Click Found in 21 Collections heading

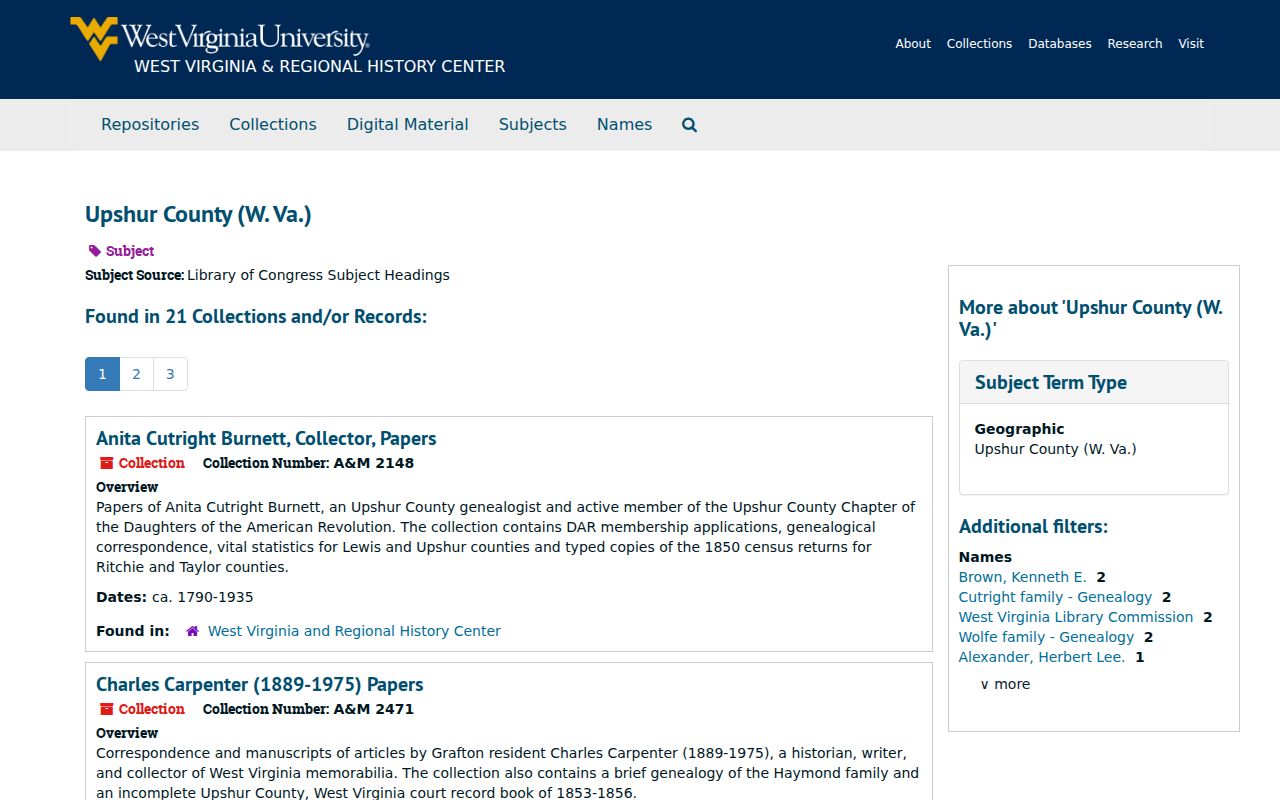(x=256, y=316)
